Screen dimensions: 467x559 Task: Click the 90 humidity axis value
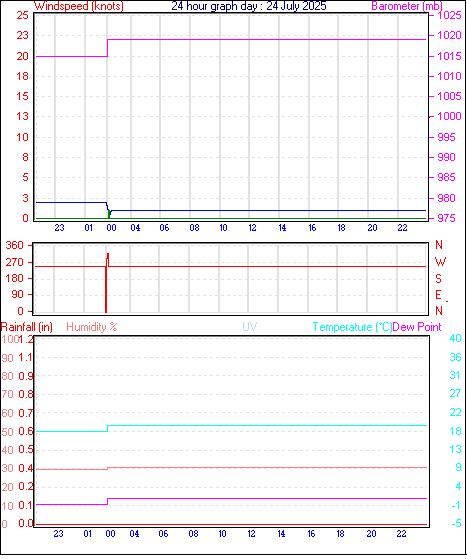click(x=7, y=358)
